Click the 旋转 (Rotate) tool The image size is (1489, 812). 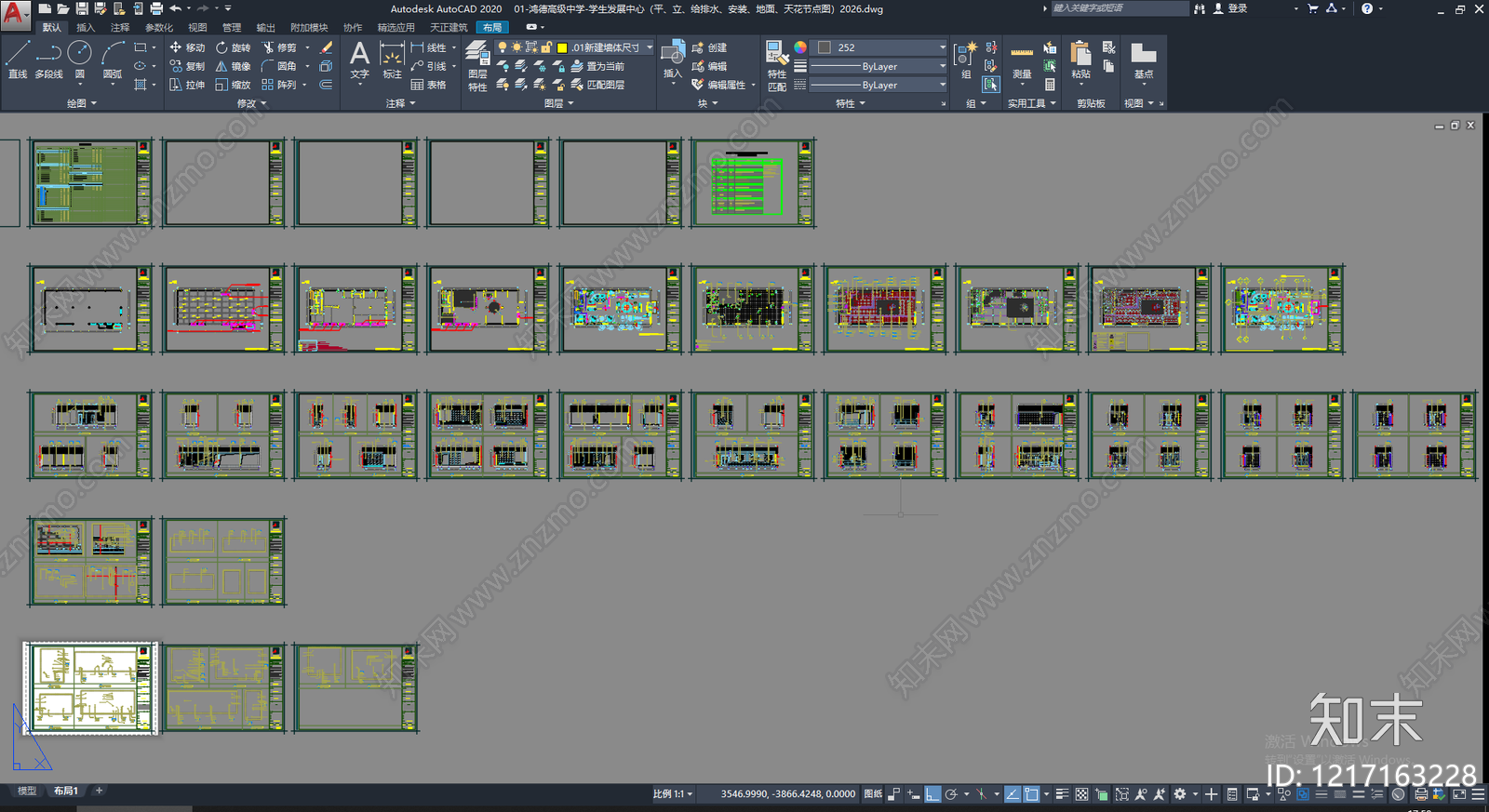point(233,47)
